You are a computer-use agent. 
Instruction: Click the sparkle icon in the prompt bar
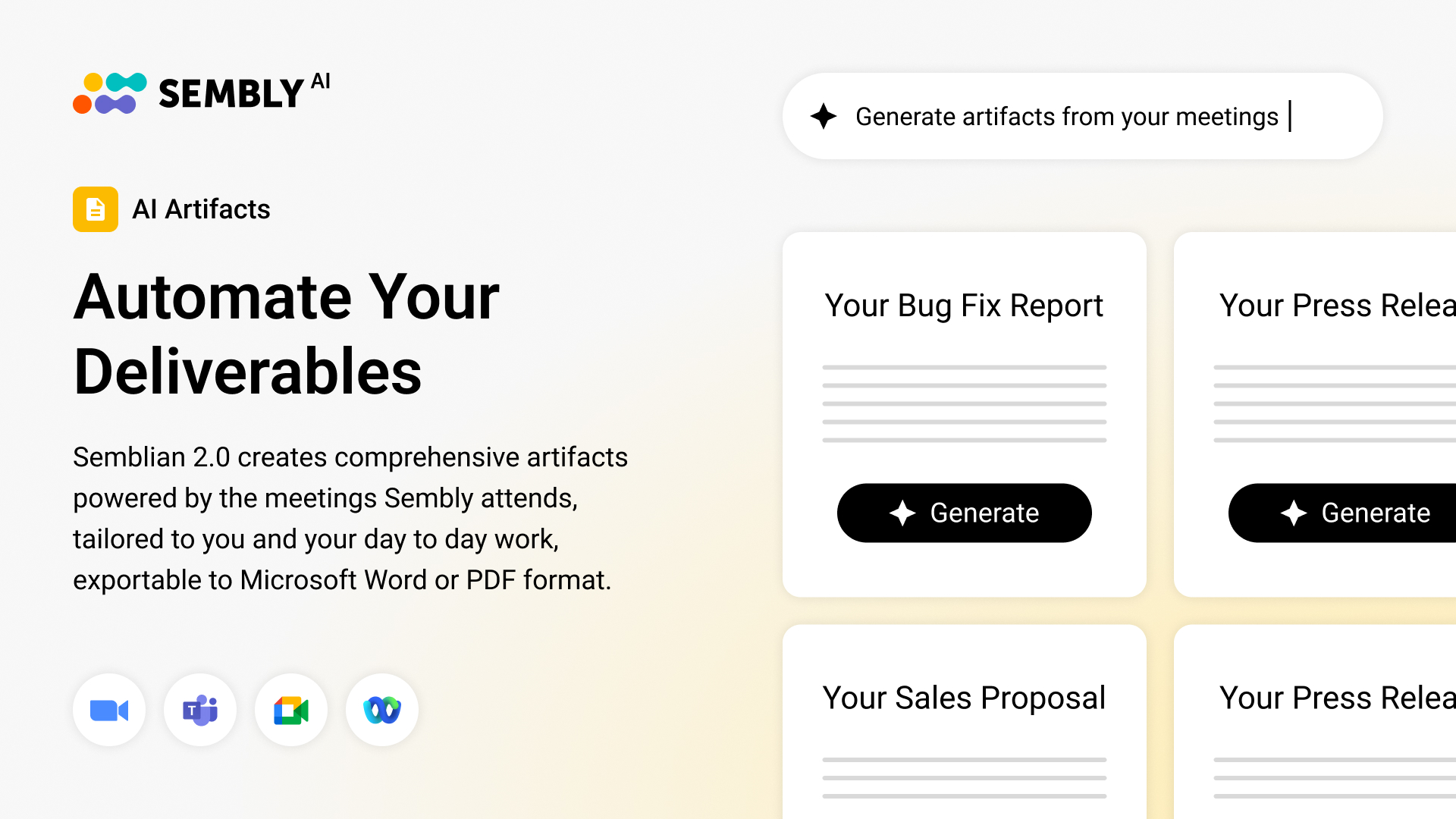pos(824,117)
